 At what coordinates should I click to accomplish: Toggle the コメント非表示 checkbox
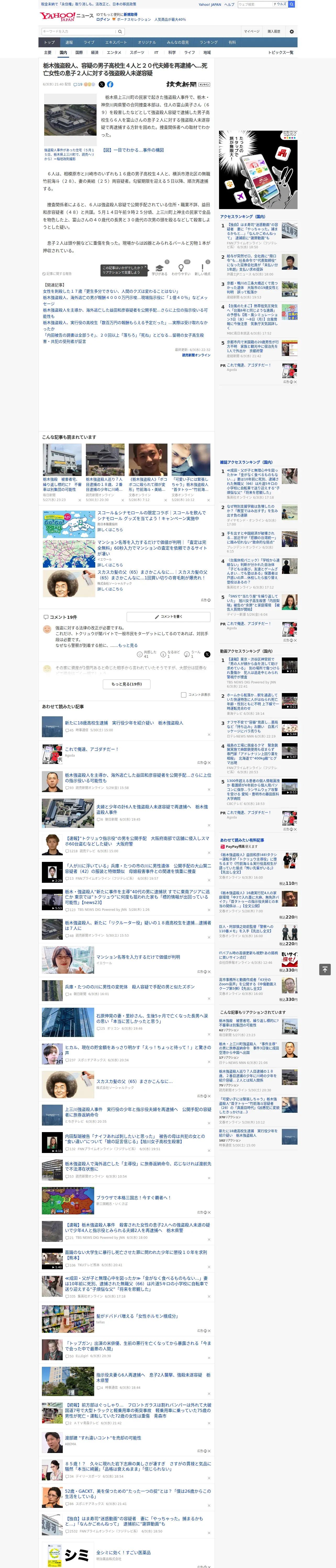pyautogui.click(x=183, y=695)
